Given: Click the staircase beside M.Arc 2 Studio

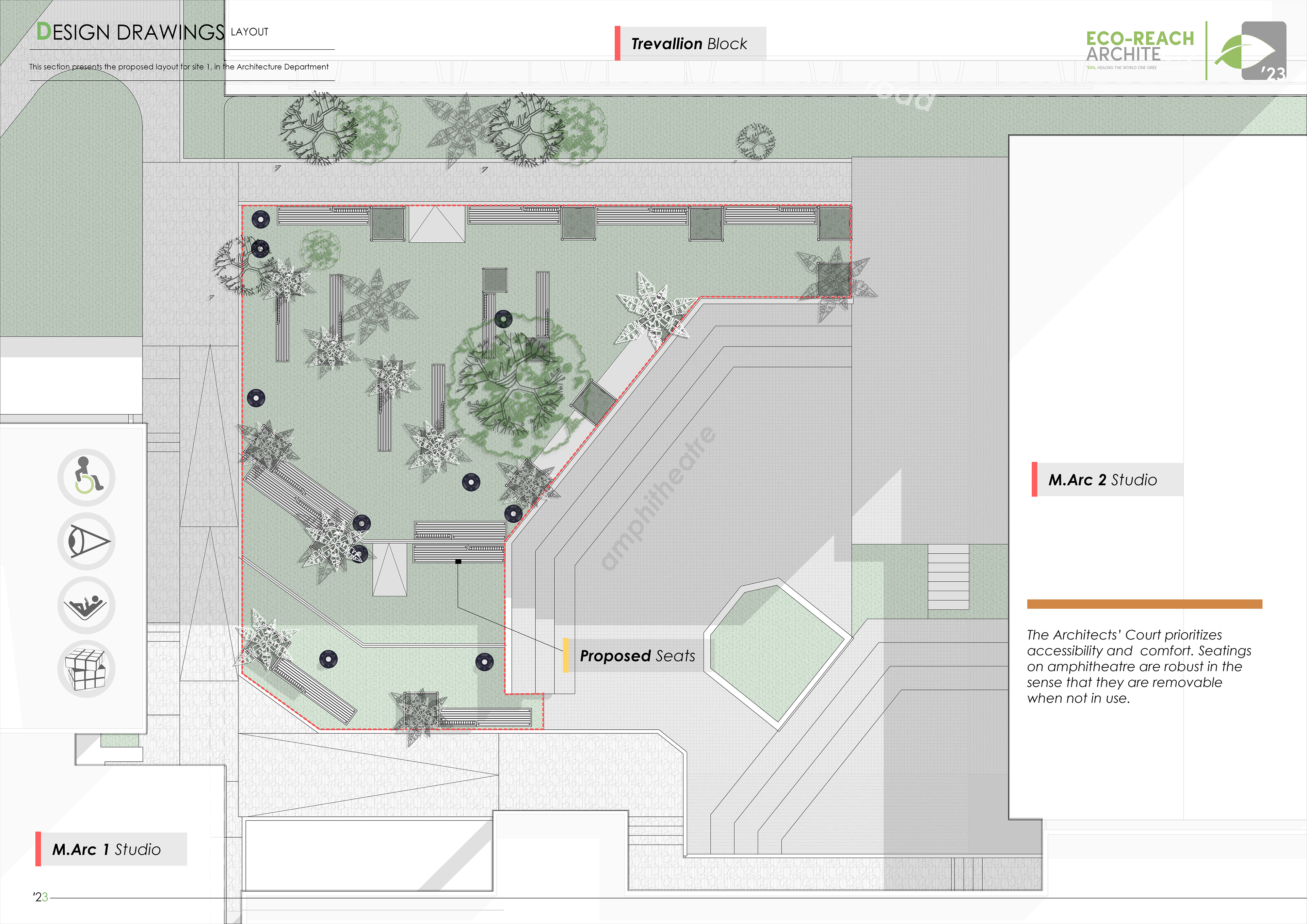Looking at the screenshot, I should click(x=948, y=577).
